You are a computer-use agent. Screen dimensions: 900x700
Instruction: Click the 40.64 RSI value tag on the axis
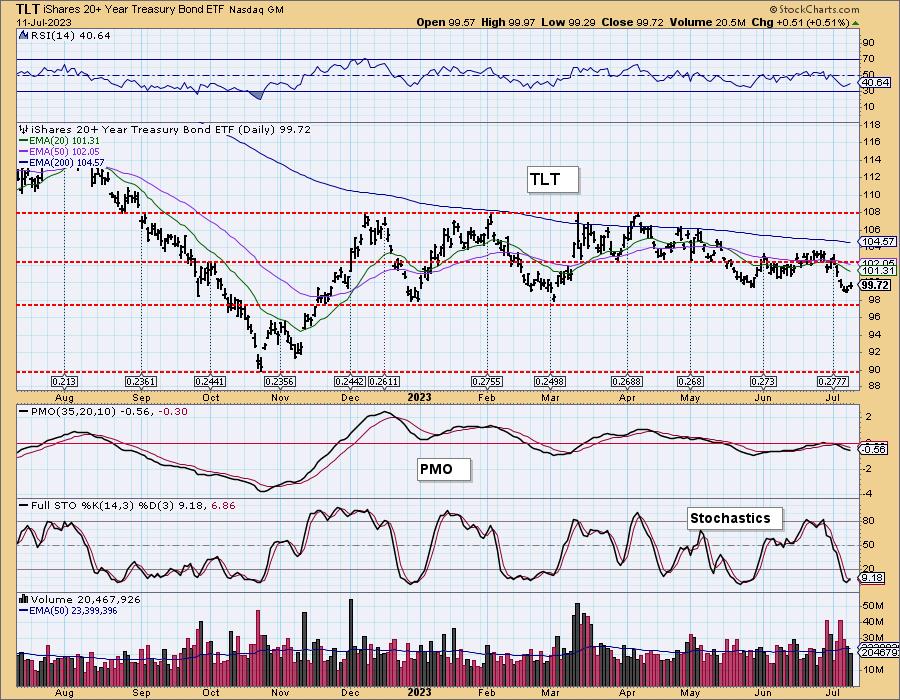[875, 83]
